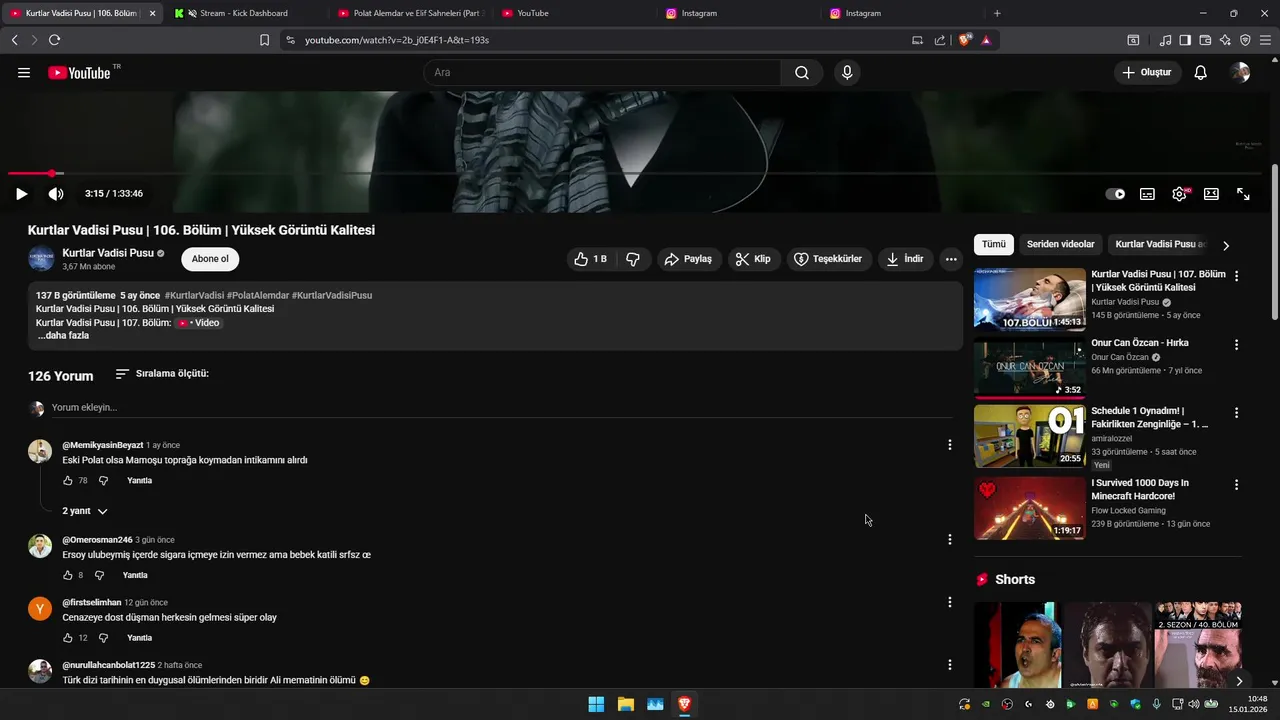Like the video with 1 B likes
The width and height of the screenshot is (1280, 720).
pyautogui.click(x=590, y=259)
